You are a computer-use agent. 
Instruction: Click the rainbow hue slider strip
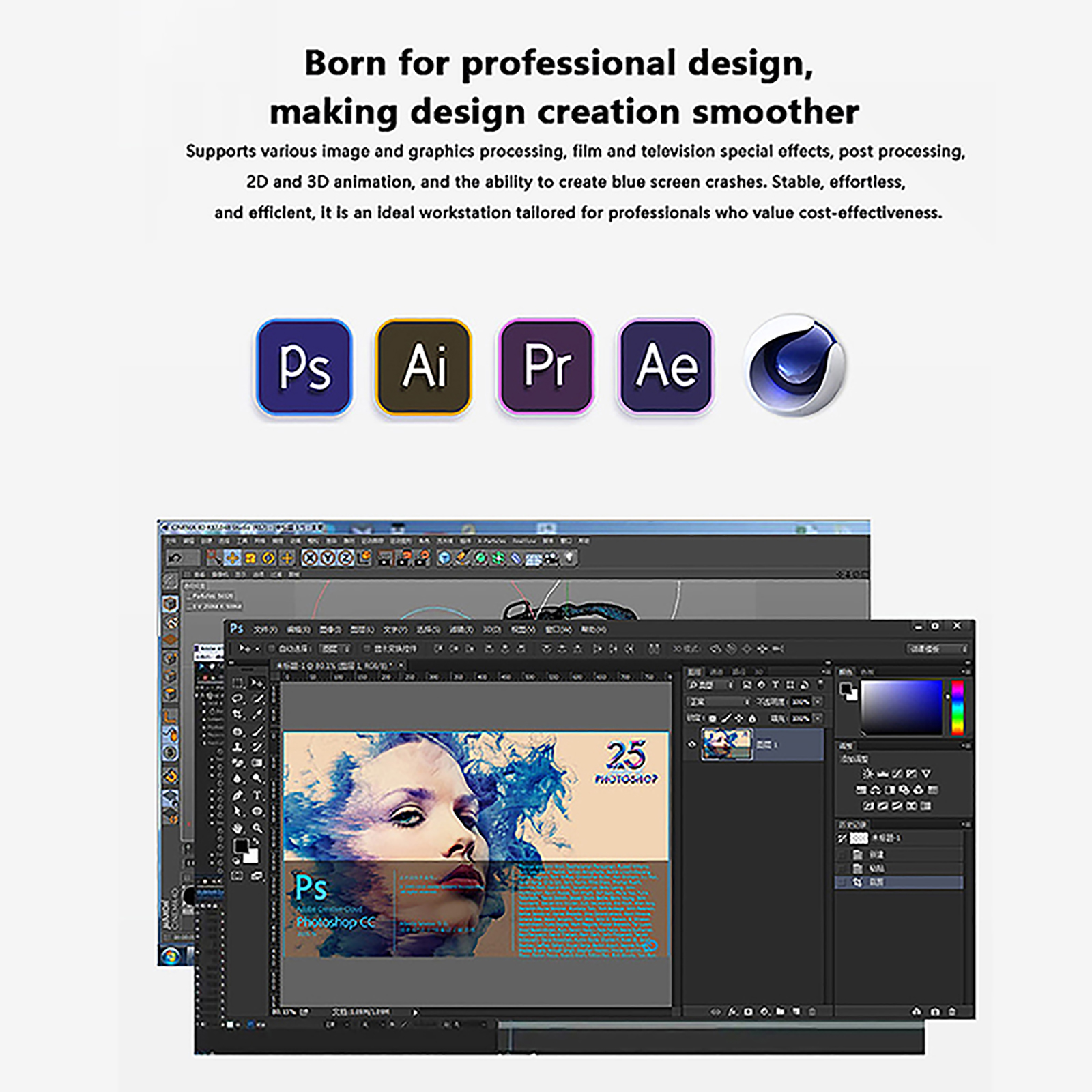click(958, 707)
